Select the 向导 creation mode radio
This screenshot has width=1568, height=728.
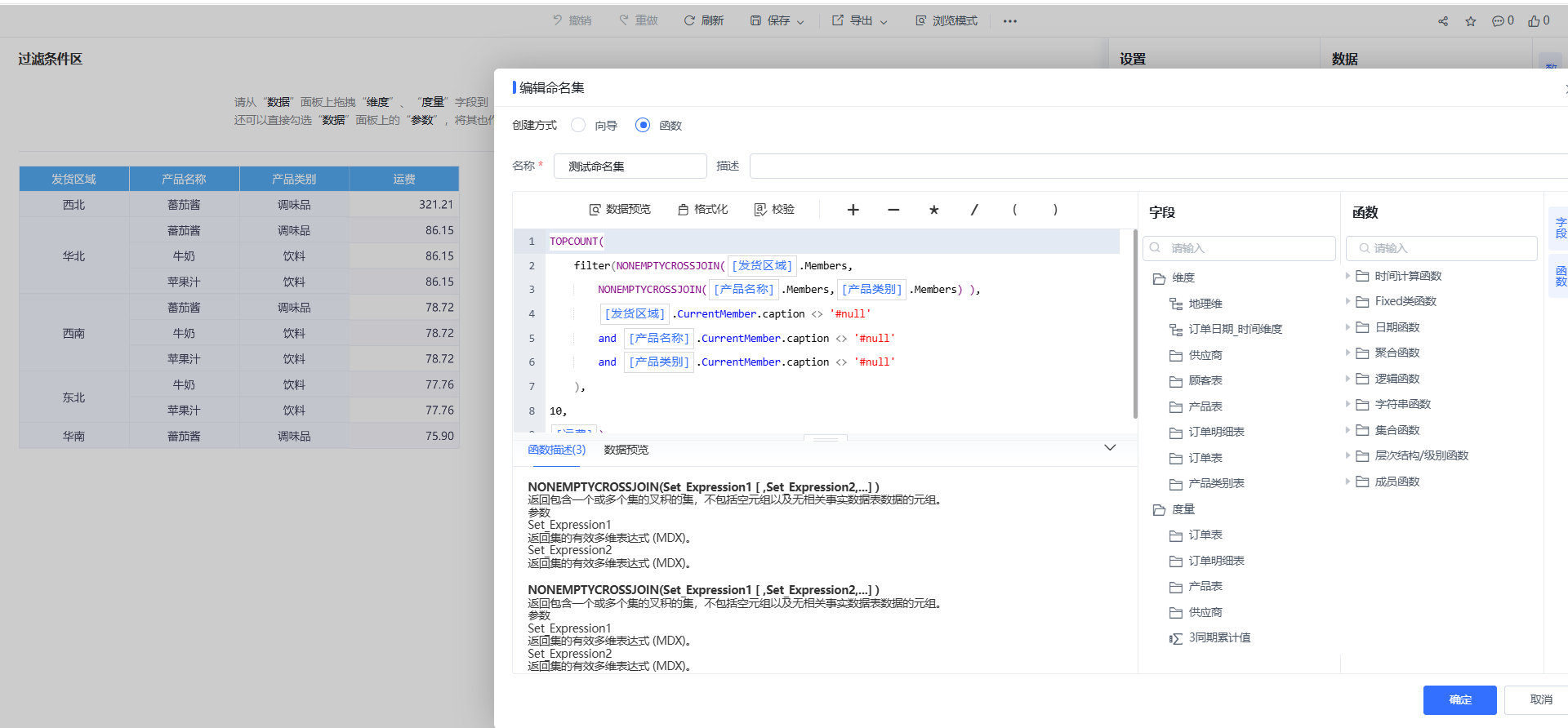tap(578, 125)
